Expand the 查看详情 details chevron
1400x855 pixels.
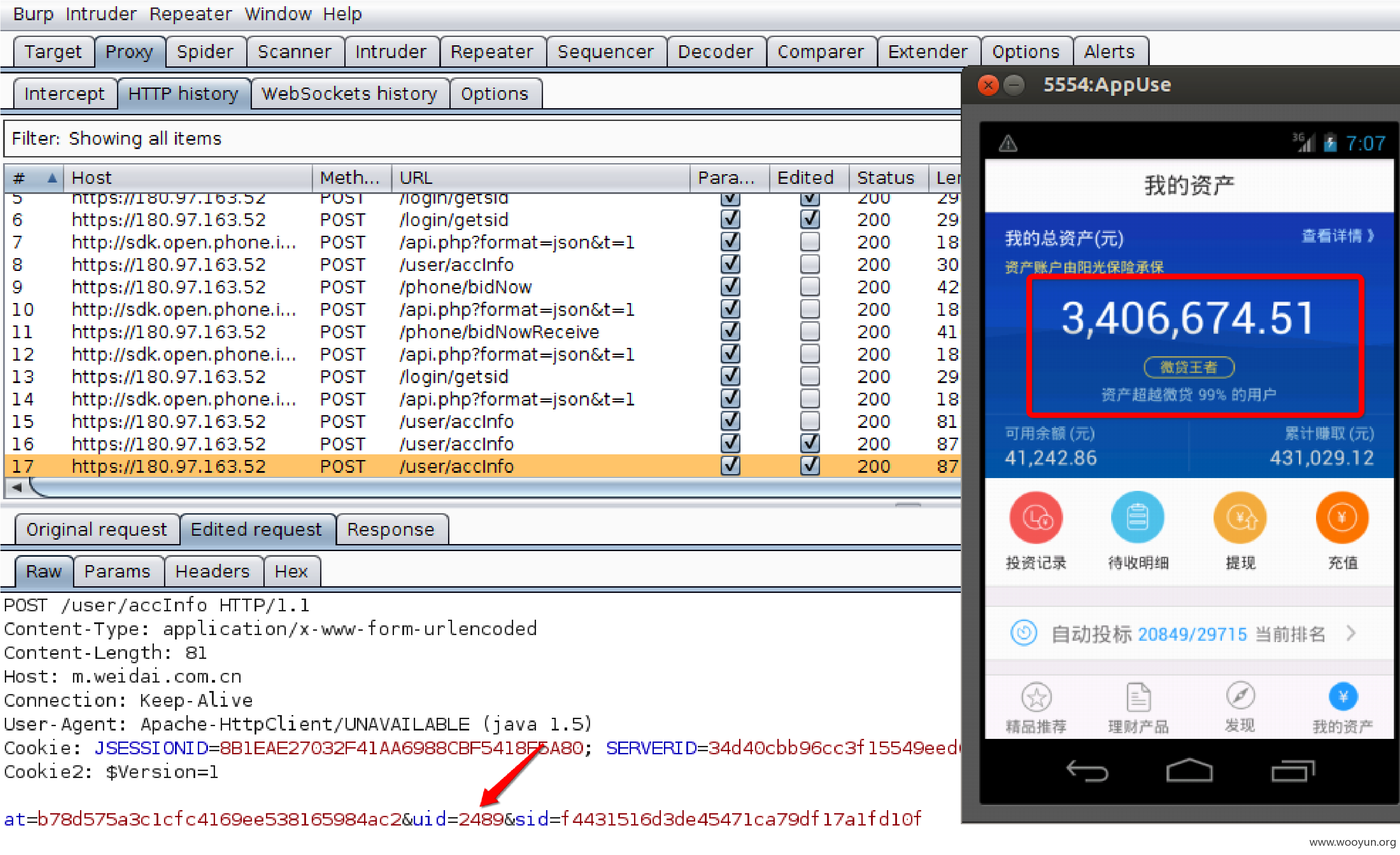click(1371, 235)
